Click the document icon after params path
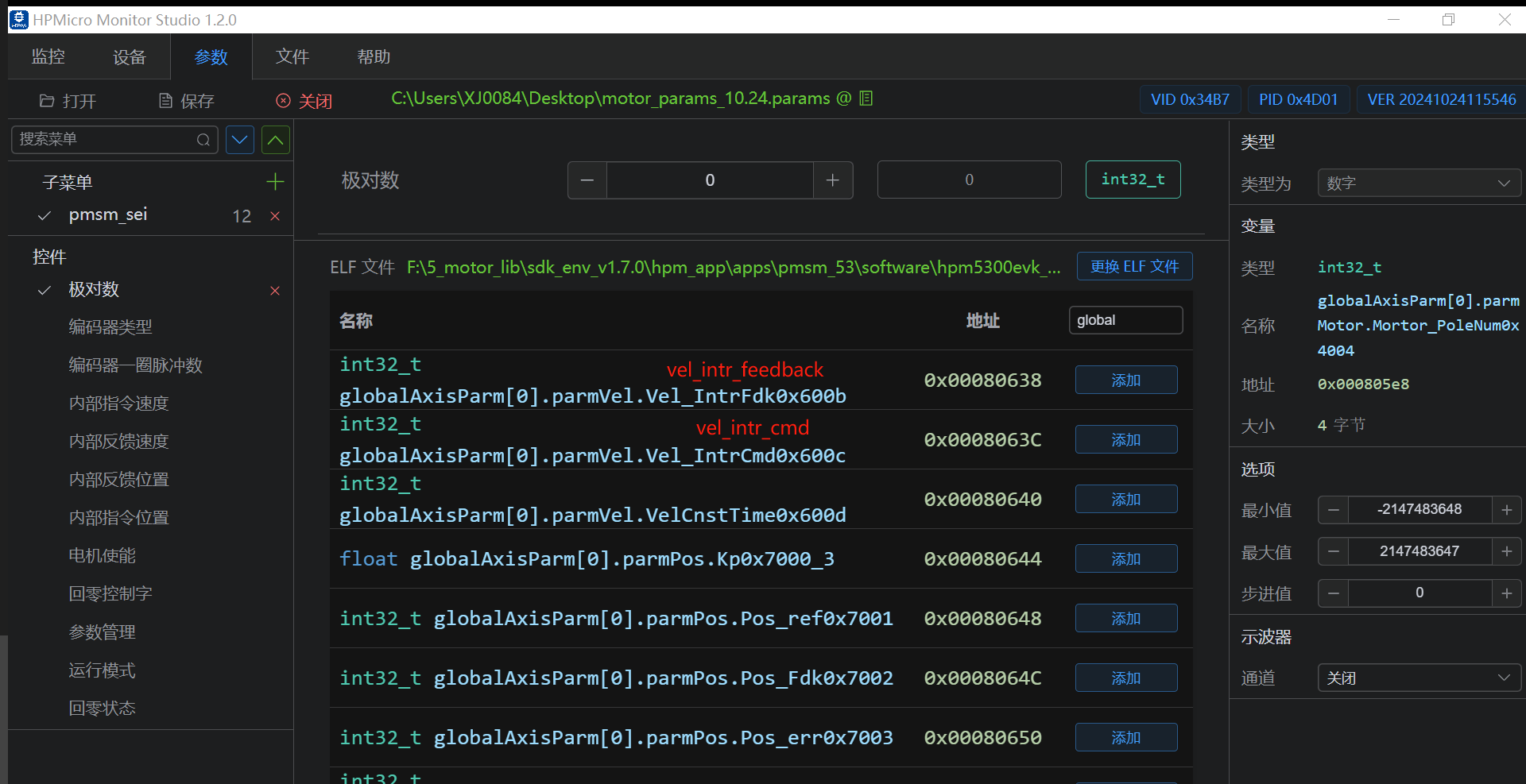 (866, 98)
